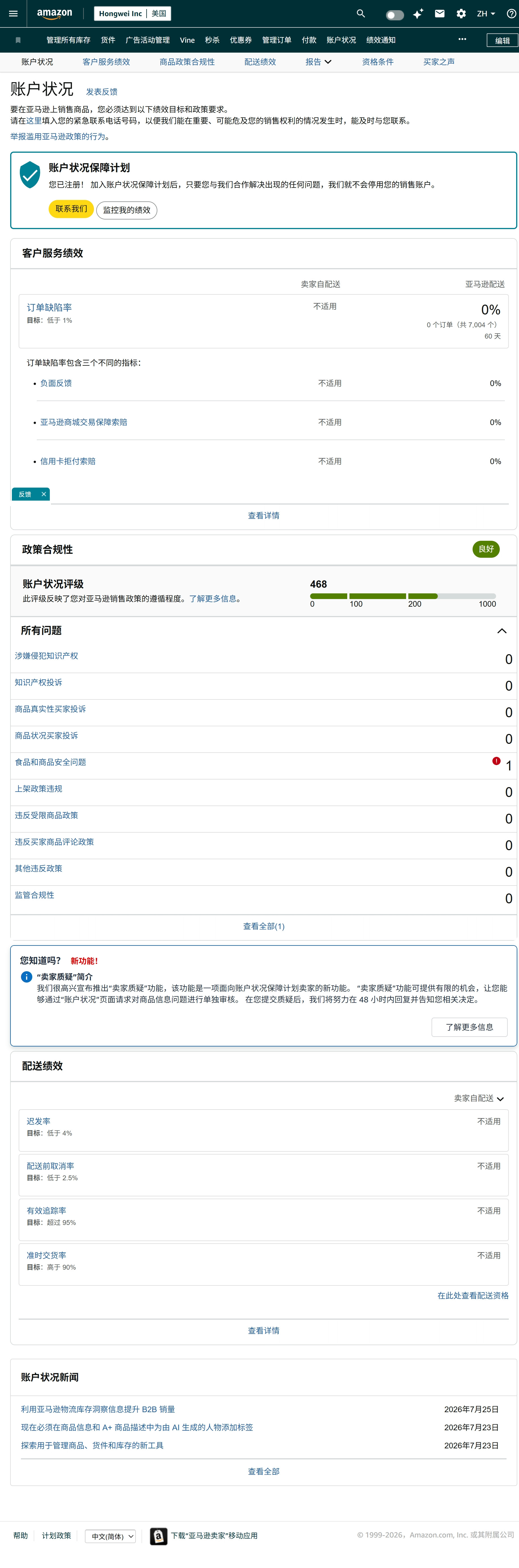Open the 迟发率 metric link
Image resolution: width=519 pixels, height=1568 pixels.
tap(38, 1121)
